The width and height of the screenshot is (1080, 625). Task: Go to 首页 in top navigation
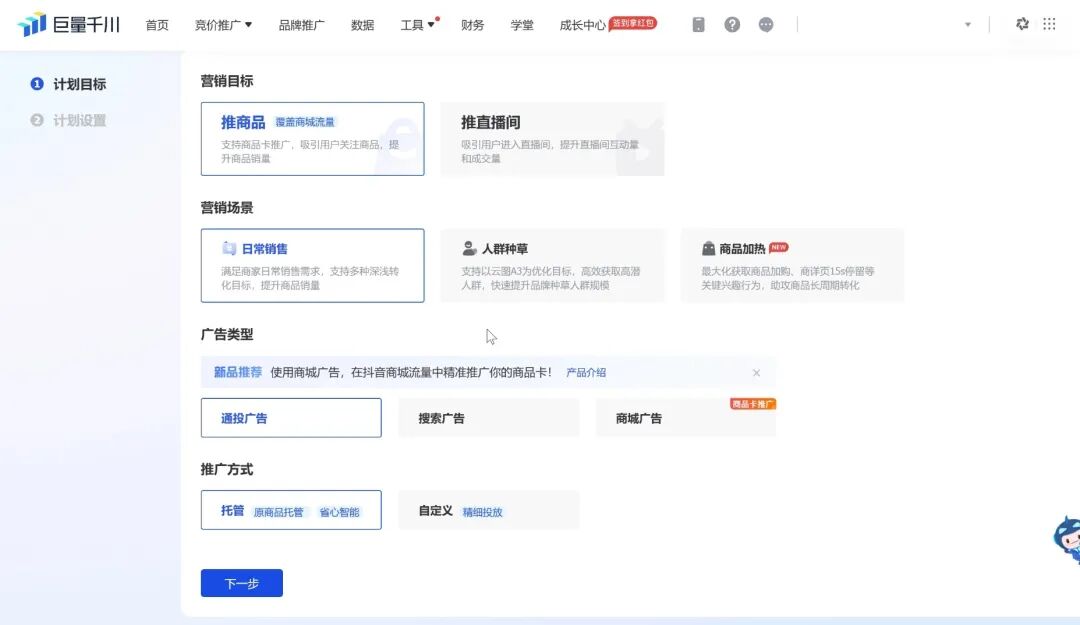click(x=157, y=25)
